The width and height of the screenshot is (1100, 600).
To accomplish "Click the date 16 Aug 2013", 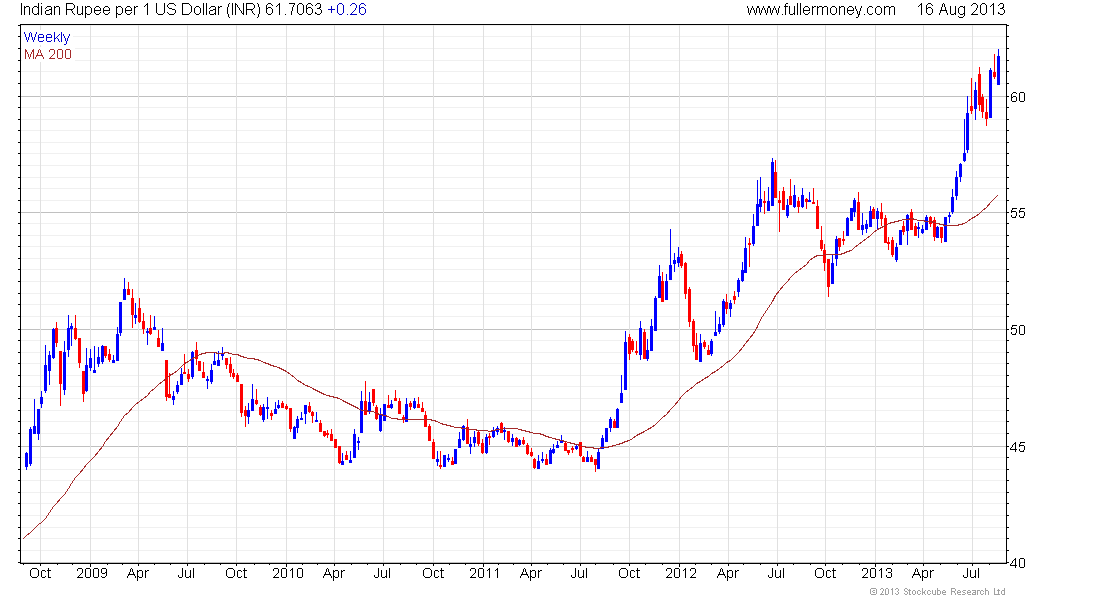I will (960, 10).
